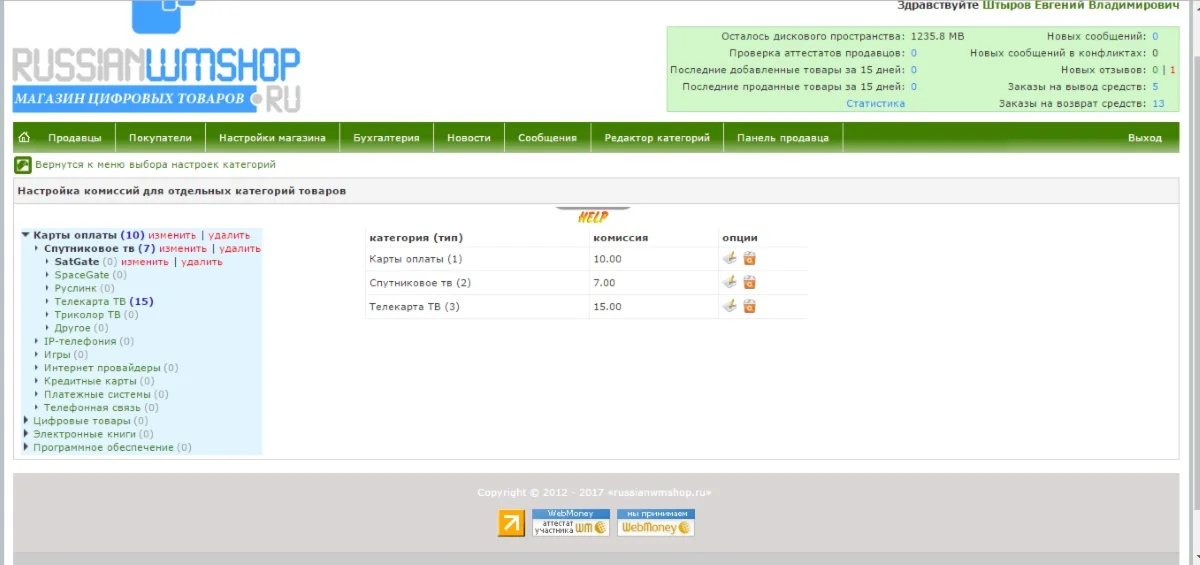
Task: Open the orange HELP graphic
Action: point(593,215)
